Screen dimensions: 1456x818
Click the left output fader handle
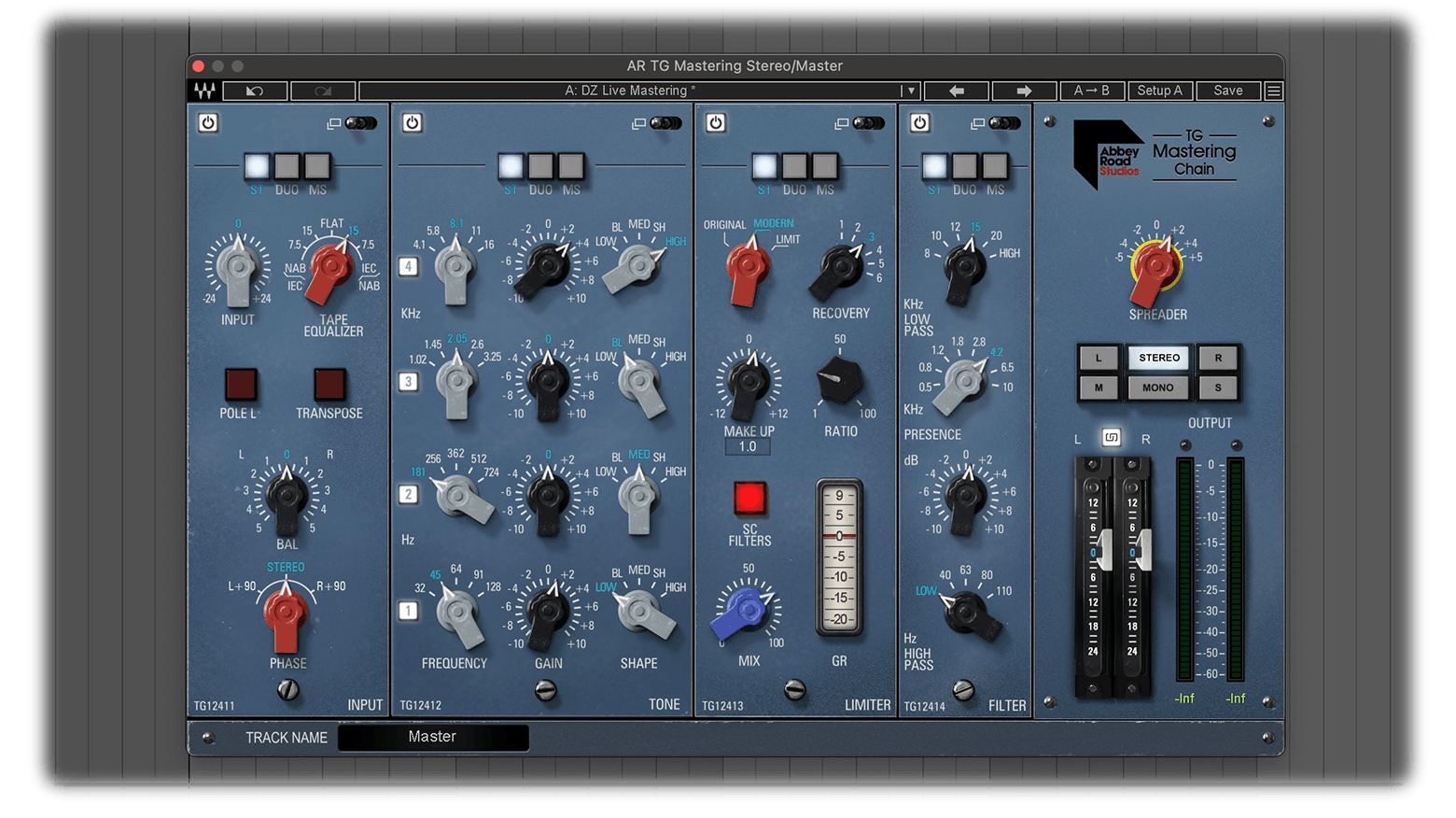point(1103,551)
